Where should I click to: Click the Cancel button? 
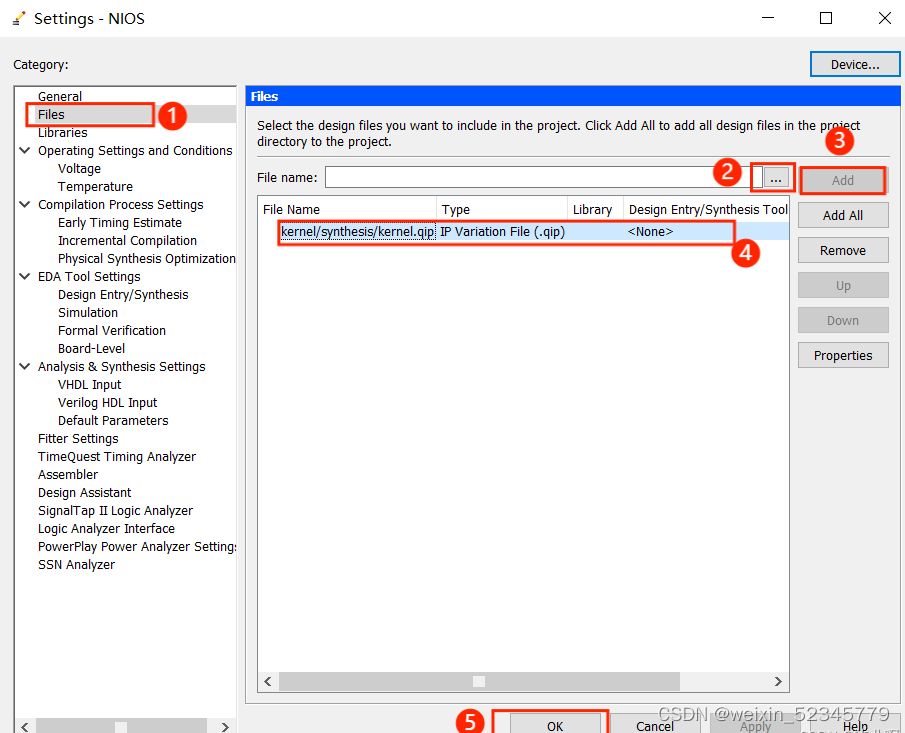pyautogui.click(x=655, y=725)
